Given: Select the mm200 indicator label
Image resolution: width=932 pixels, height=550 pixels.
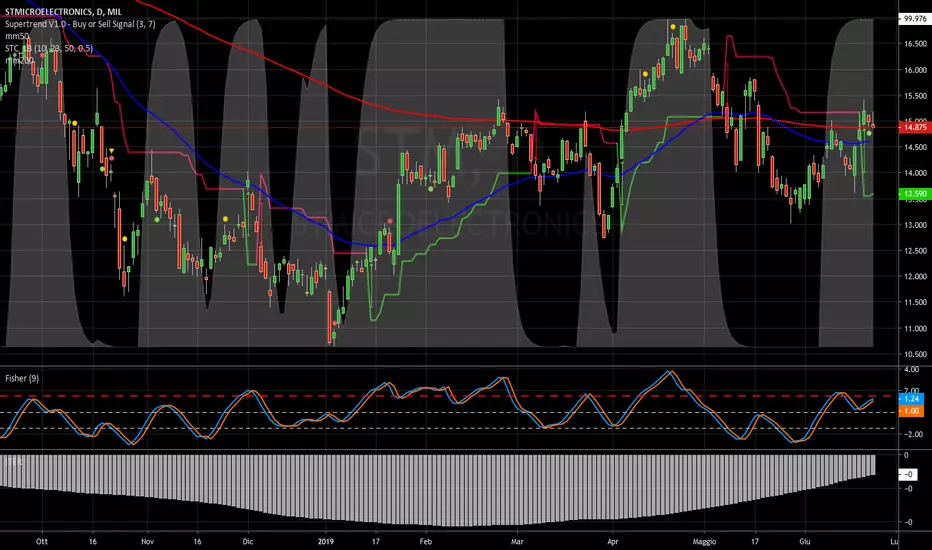Looking at the screenshot, I should (20, 60).
